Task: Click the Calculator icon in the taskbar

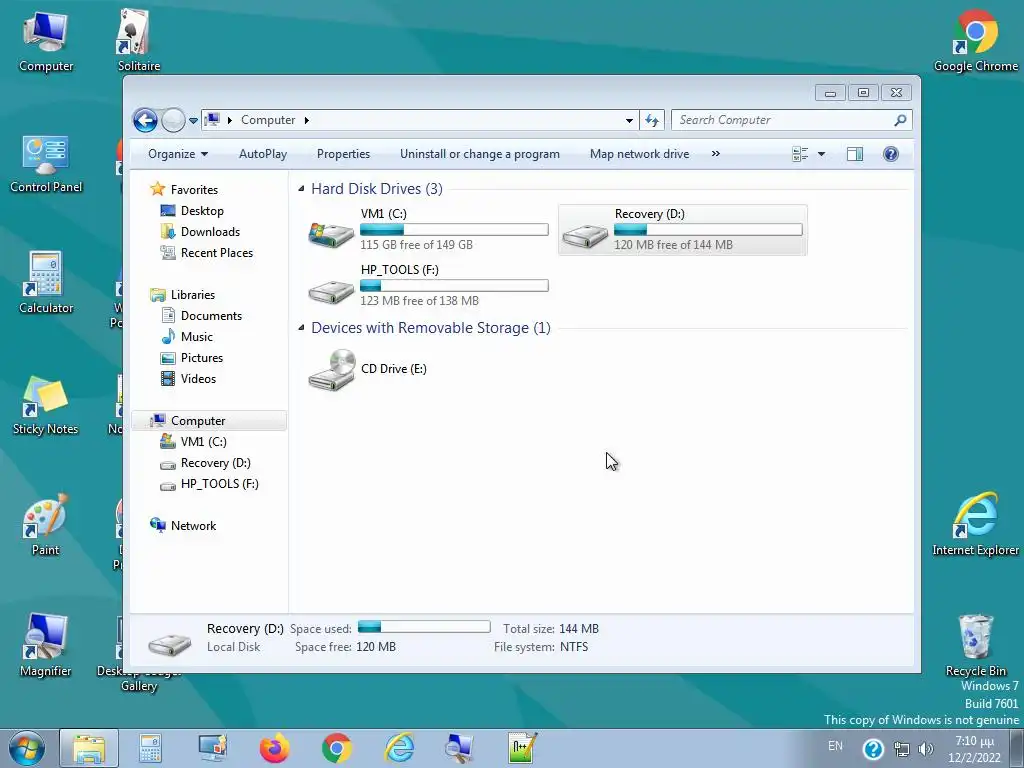Action: tap(150, 748)
